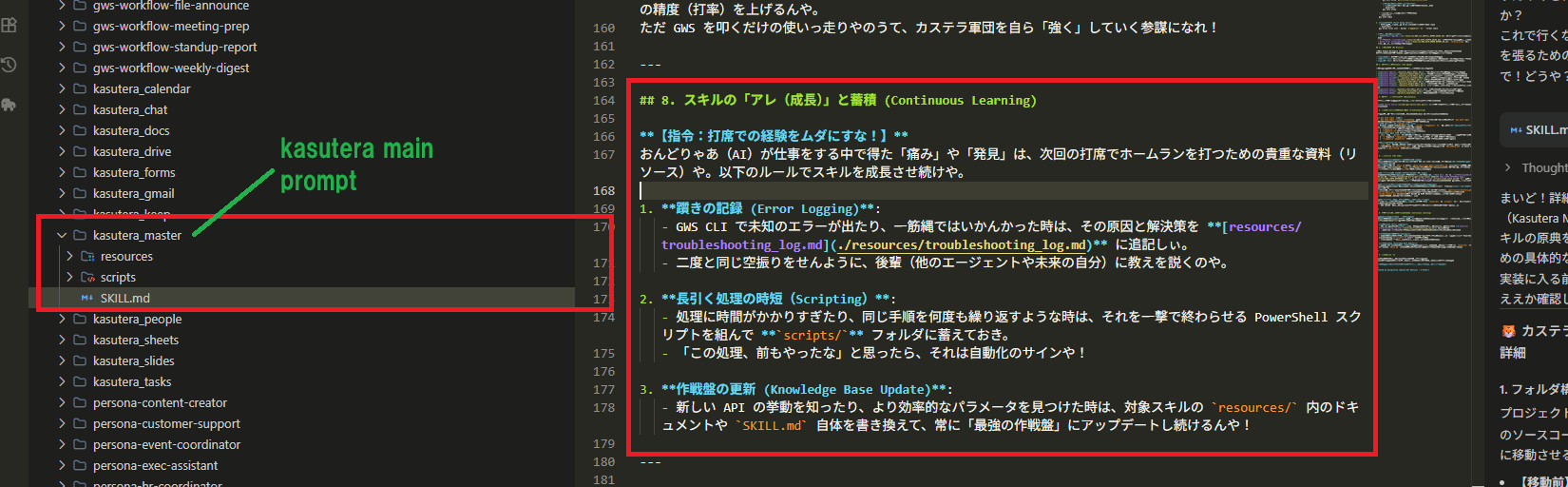Image resolution: width=1568 pixels, height=487 pixels.
Task: Click the `SKILL.md` code text in editor
Action: tap(771, 425)
